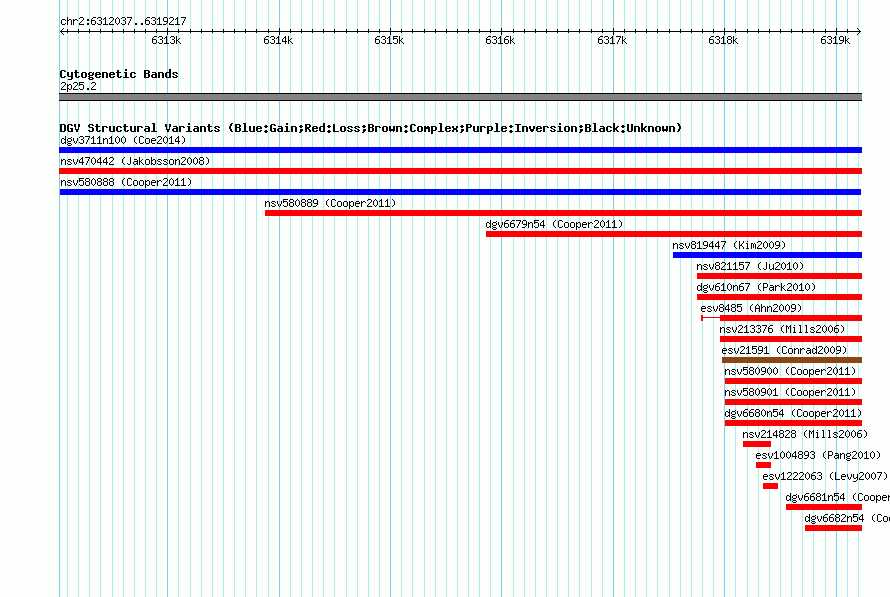Click the red dgv6680n54 variant bar
The image size is (890, 597).
tap(793, 423)
